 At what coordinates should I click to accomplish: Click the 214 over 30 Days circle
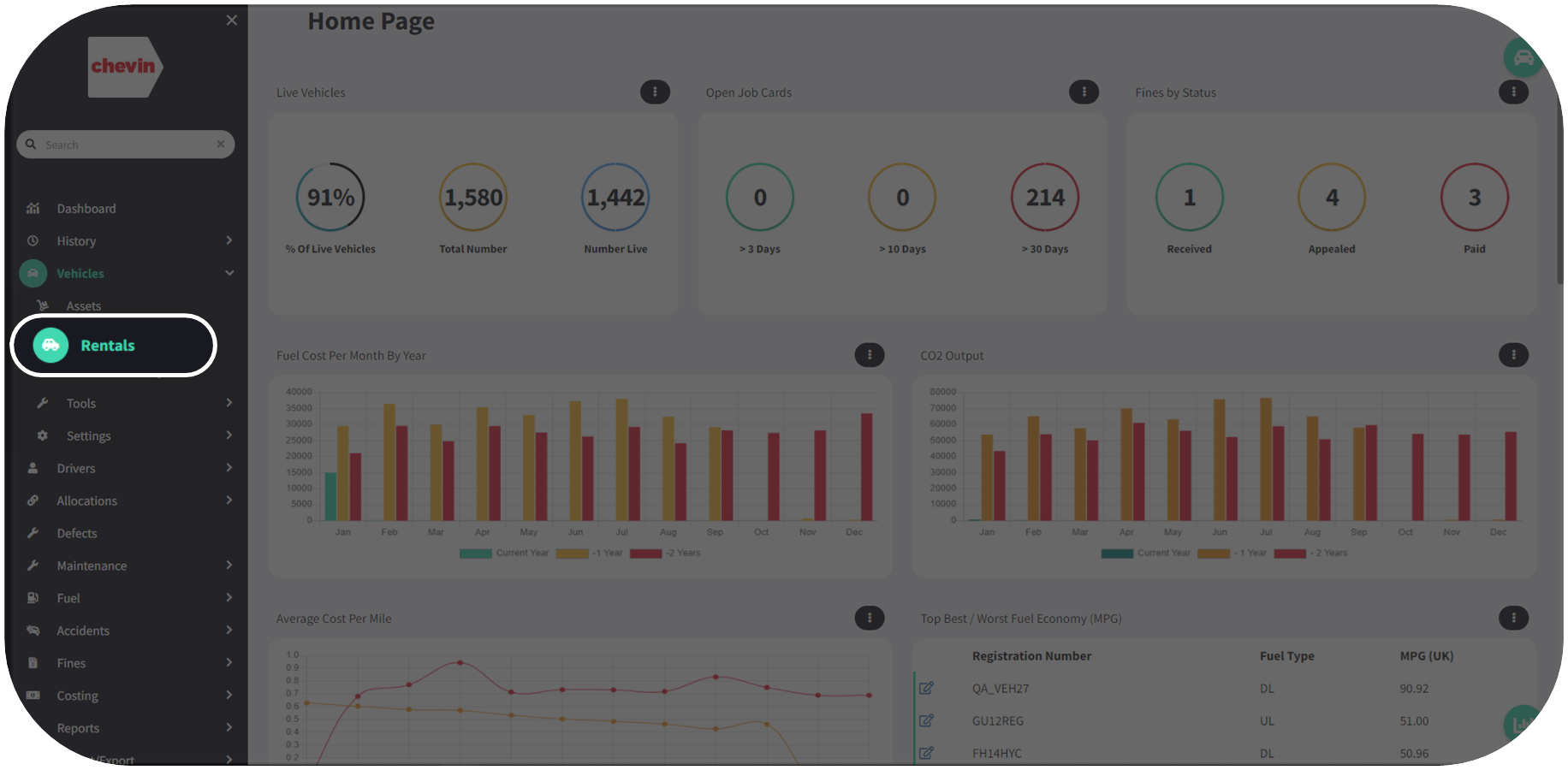coord(1045,197)
